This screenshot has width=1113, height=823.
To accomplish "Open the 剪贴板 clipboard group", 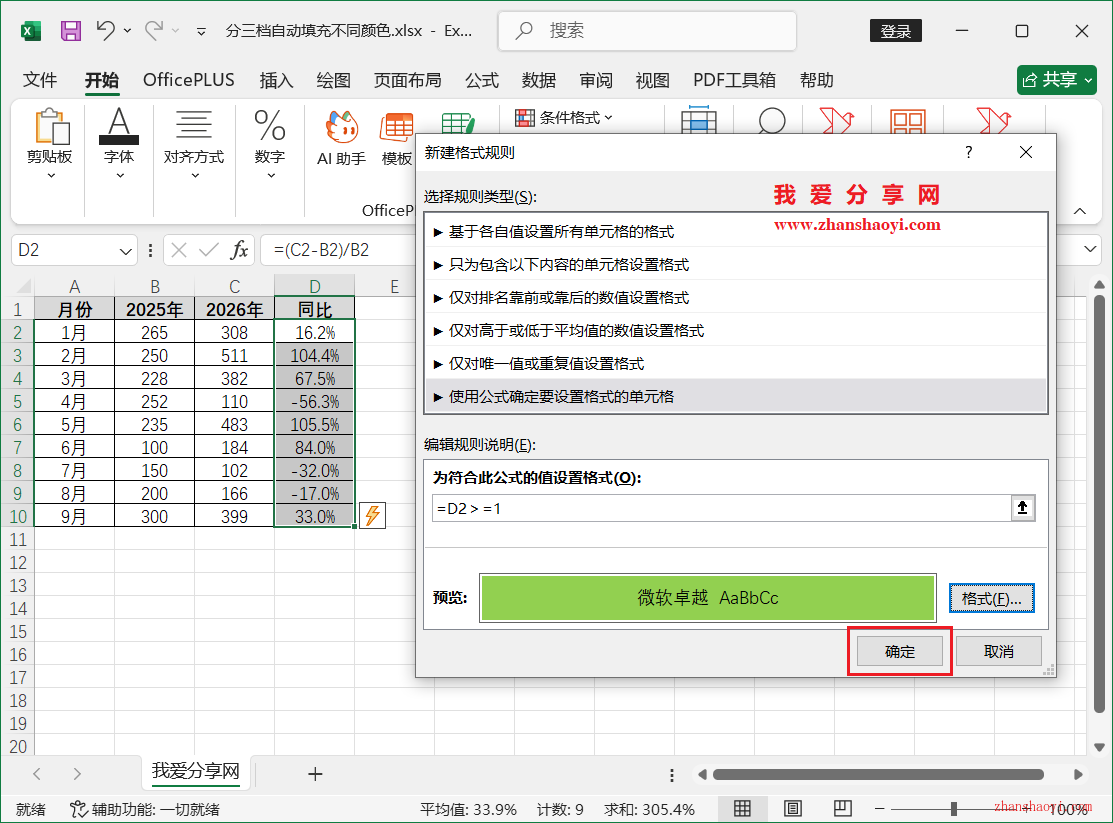I will point(50,144).
